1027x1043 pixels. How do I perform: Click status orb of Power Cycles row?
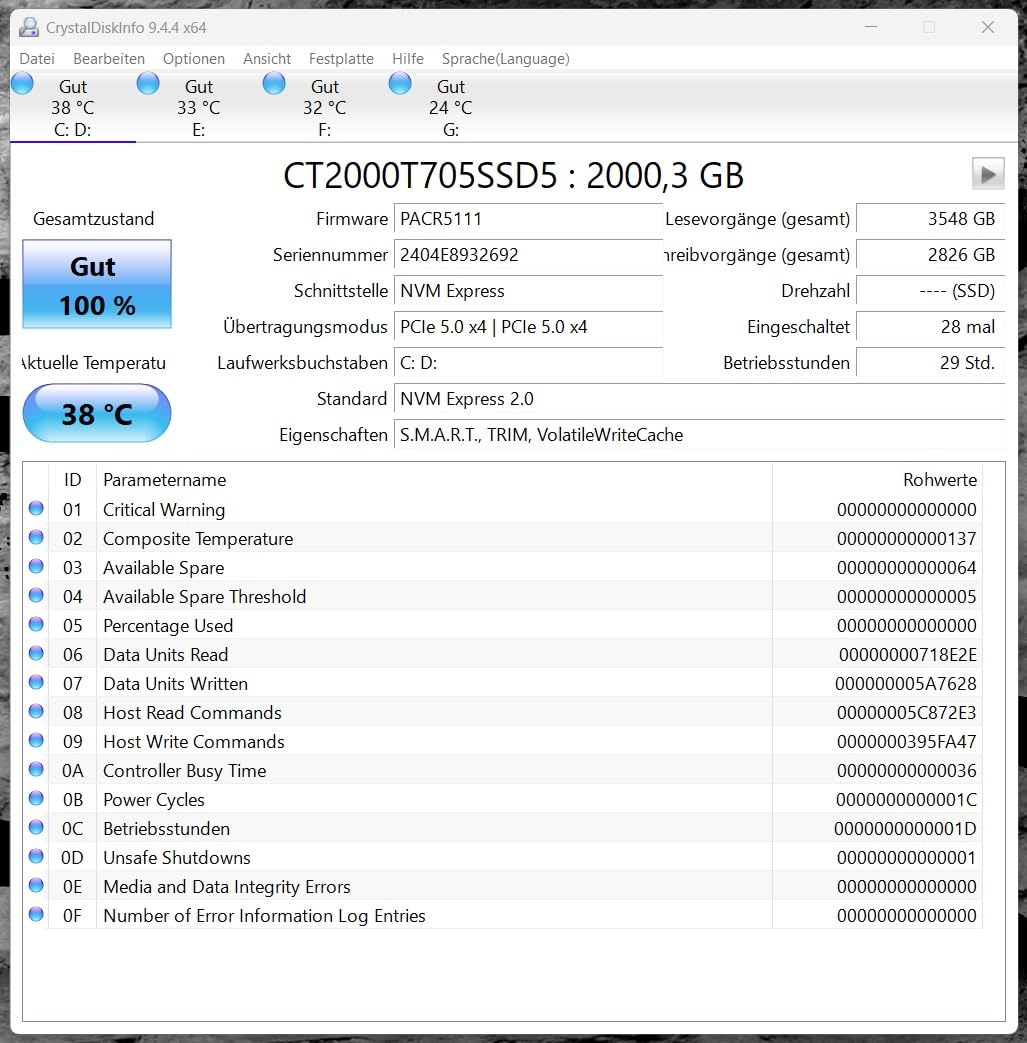[36, 798]
